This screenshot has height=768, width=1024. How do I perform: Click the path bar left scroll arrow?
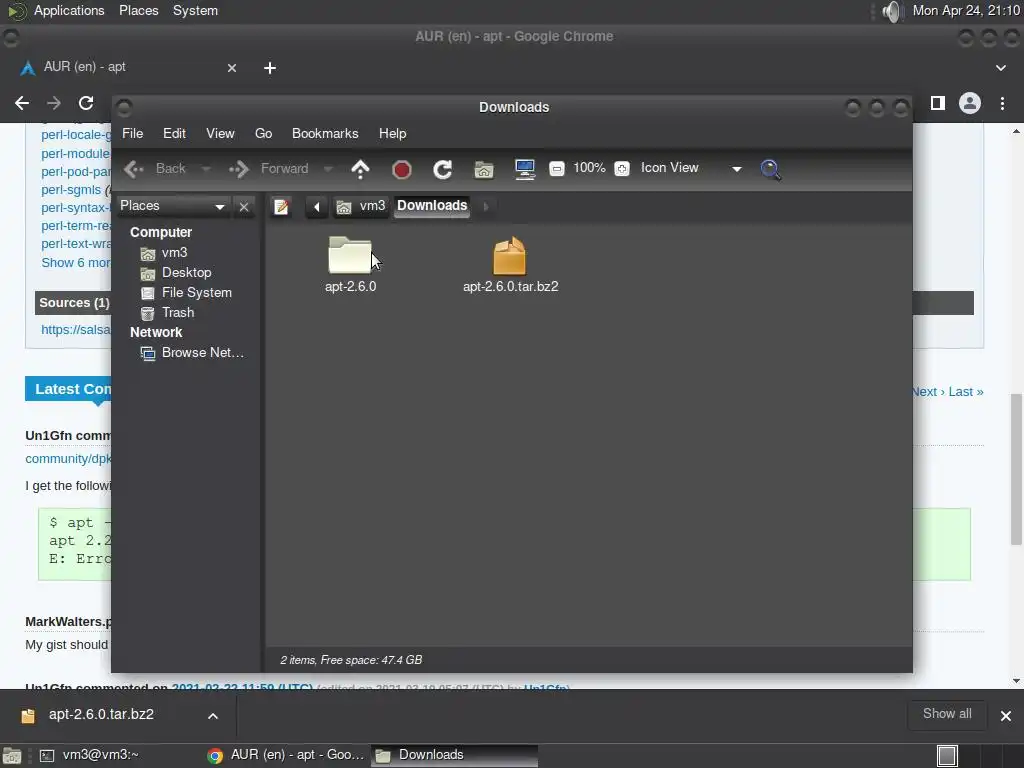click(317, 207)
